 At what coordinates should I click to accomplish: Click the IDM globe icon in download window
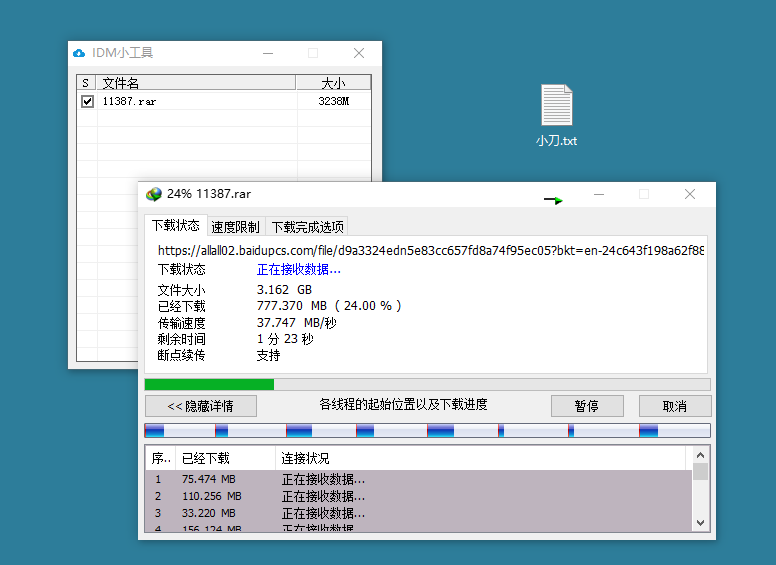[x=154, y=194]
